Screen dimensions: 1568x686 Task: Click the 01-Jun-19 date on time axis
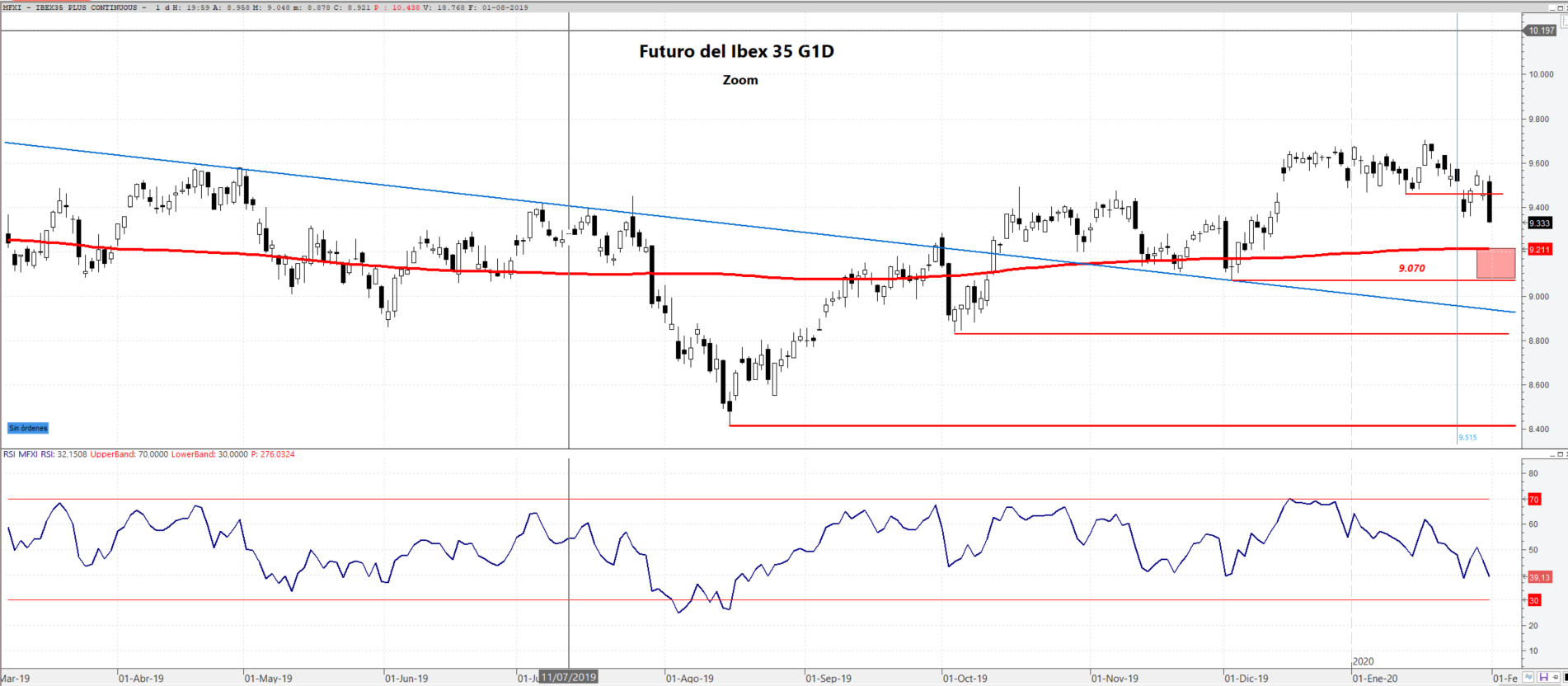click(406, 679)
